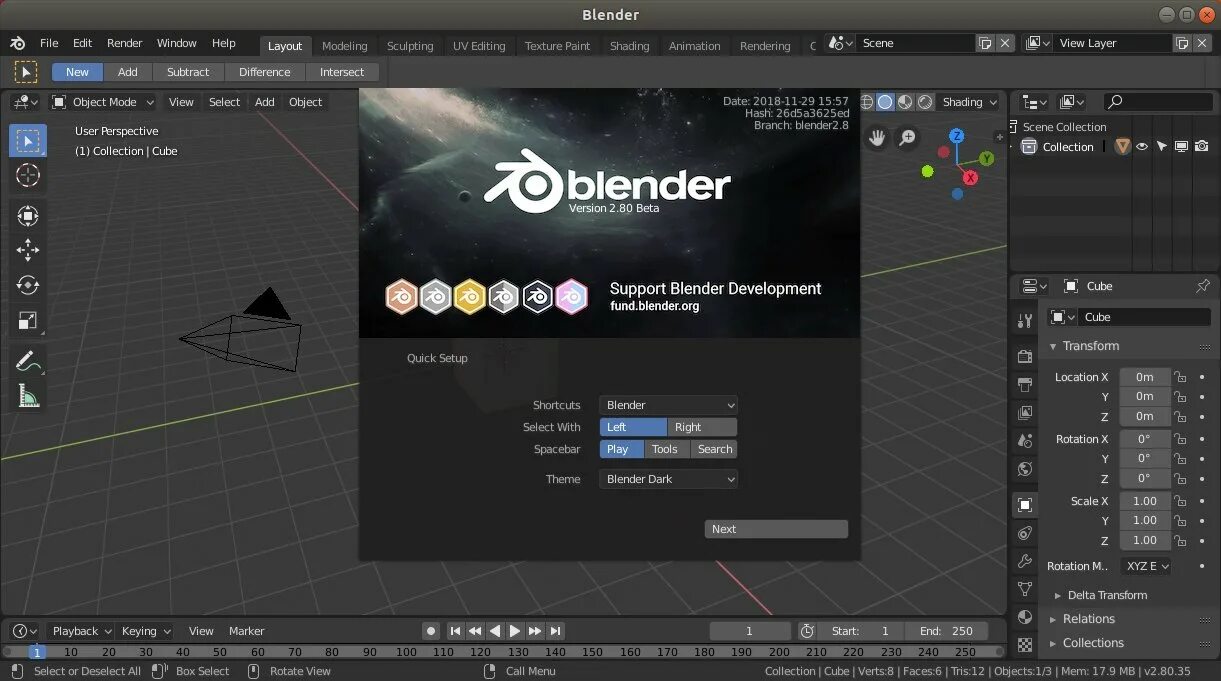Image resolution: width=1221 pixels, height=681 pixels.
Task: Select the Measure ruler tool
Action: (28, 397)
